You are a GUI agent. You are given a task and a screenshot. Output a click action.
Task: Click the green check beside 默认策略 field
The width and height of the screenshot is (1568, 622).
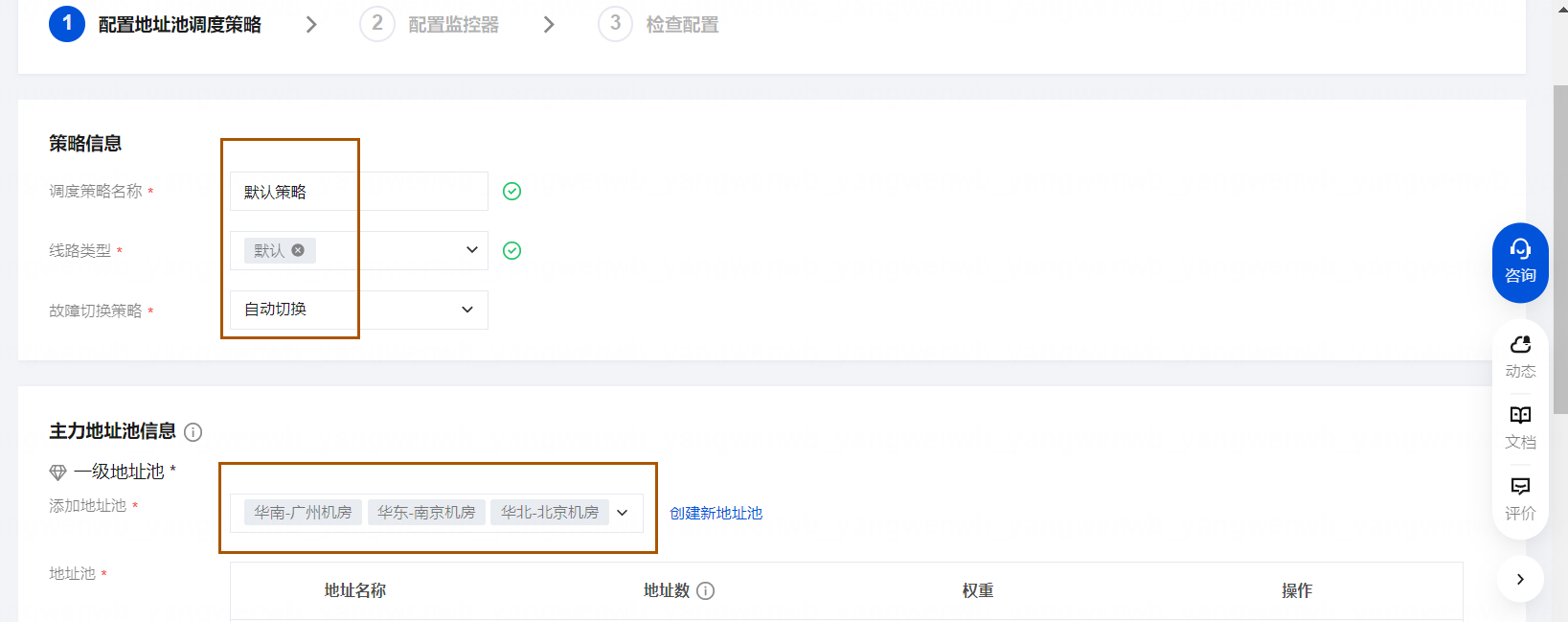512,192
